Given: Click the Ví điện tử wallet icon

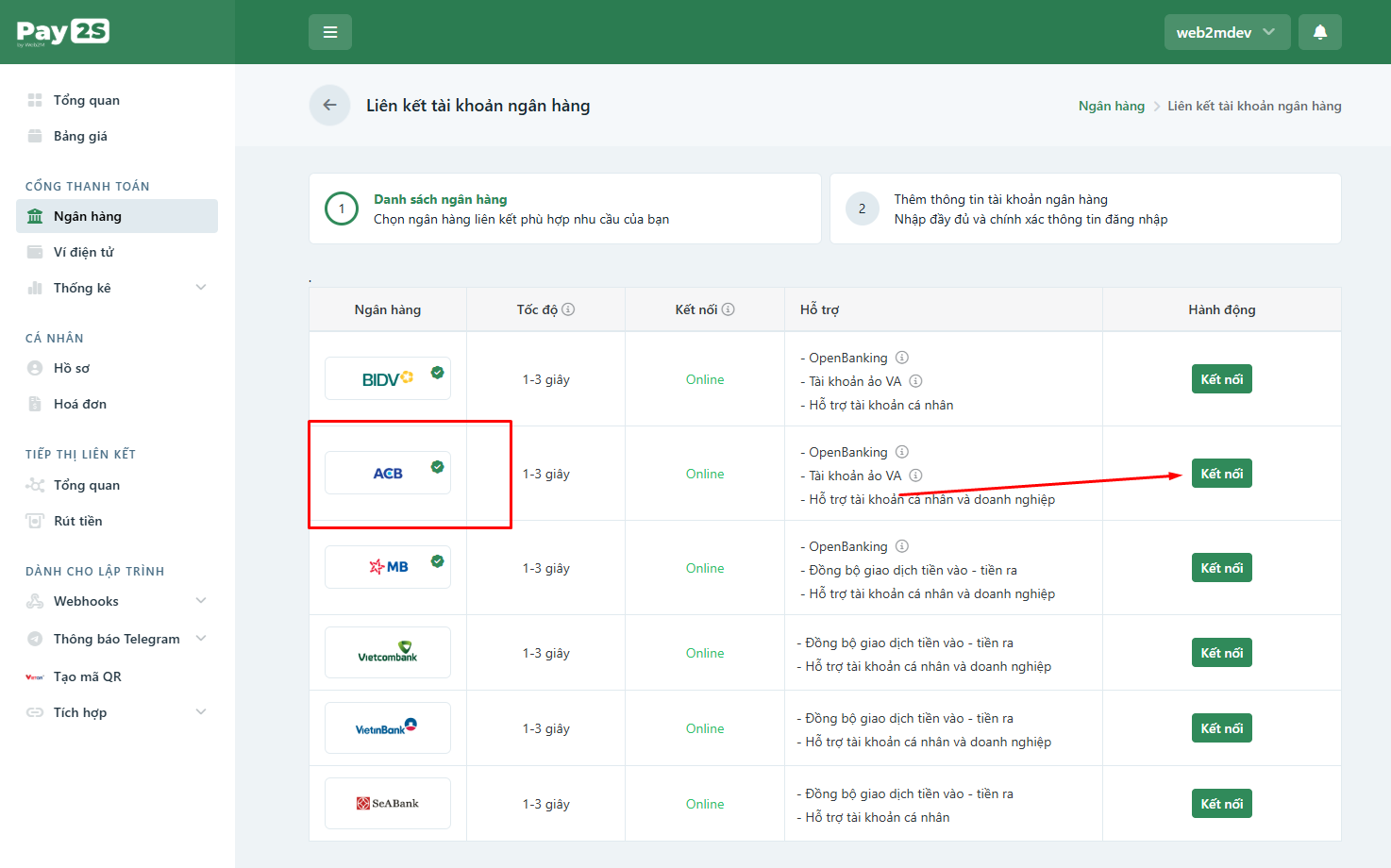Looking at the screenshot, I should click(35, 252).
